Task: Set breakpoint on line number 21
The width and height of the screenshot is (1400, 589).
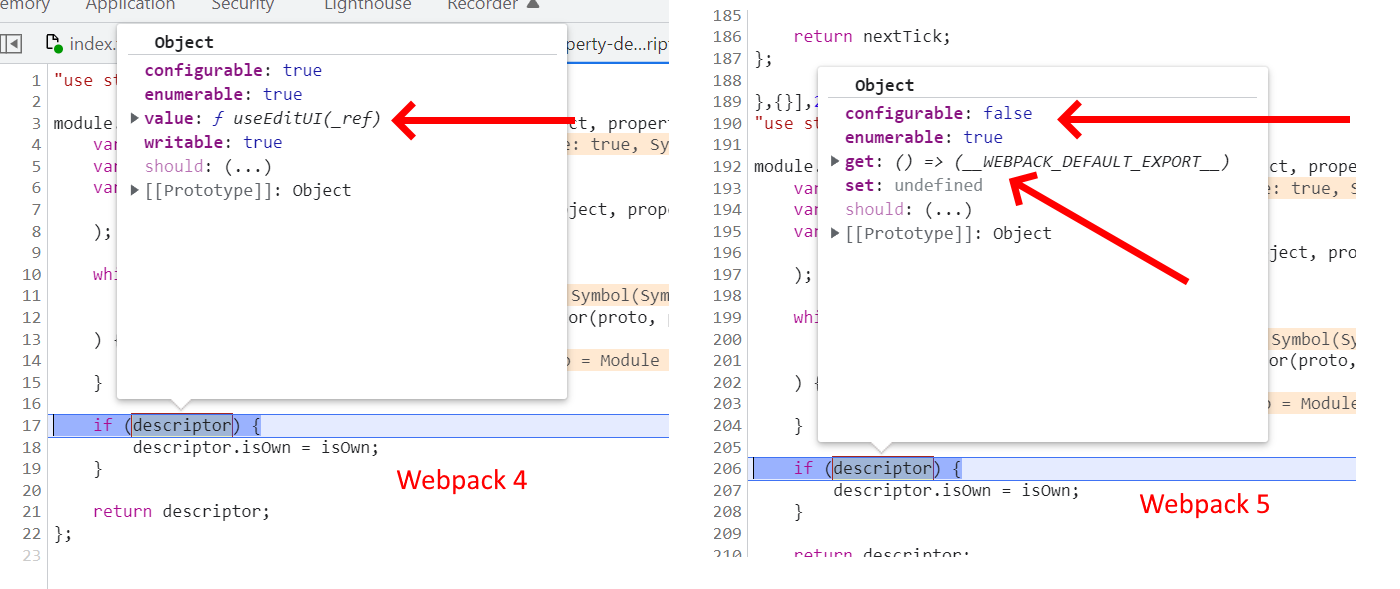Action: pos(33,511)
